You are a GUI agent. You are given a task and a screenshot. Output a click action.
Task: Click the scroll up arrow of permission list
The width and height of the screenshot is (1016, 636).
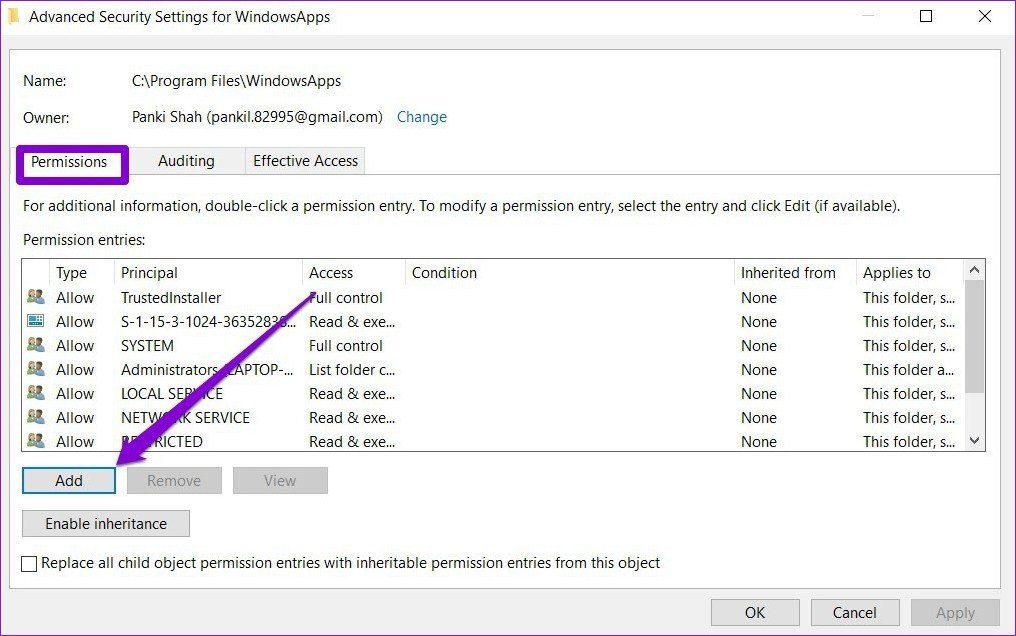tap(975, 269)
